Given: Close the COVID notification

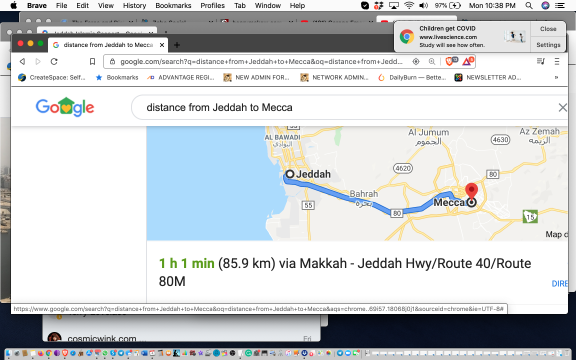Looking at the screenshot, I should (548, 29).
